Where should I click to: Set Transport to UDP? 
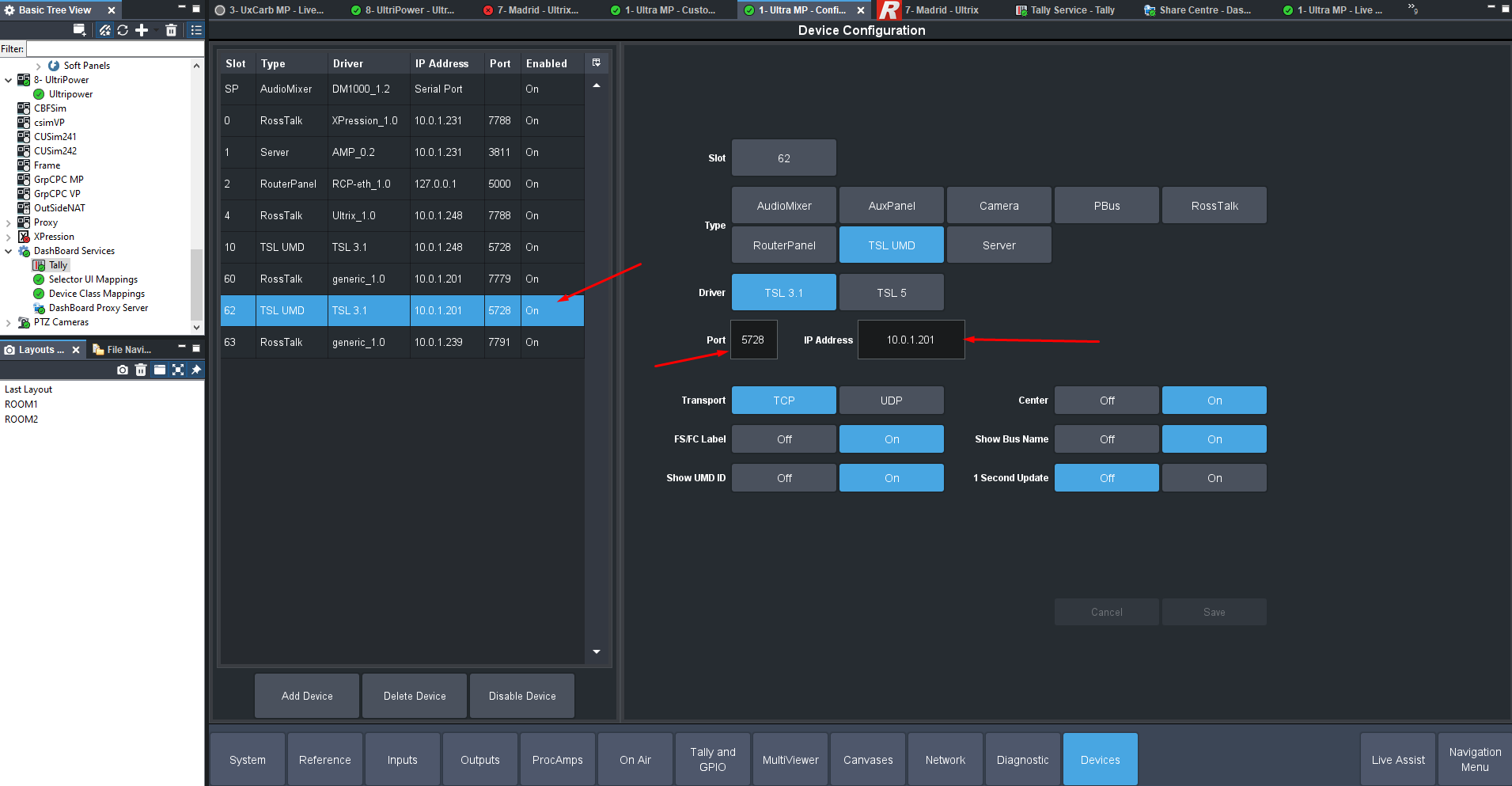891,401
